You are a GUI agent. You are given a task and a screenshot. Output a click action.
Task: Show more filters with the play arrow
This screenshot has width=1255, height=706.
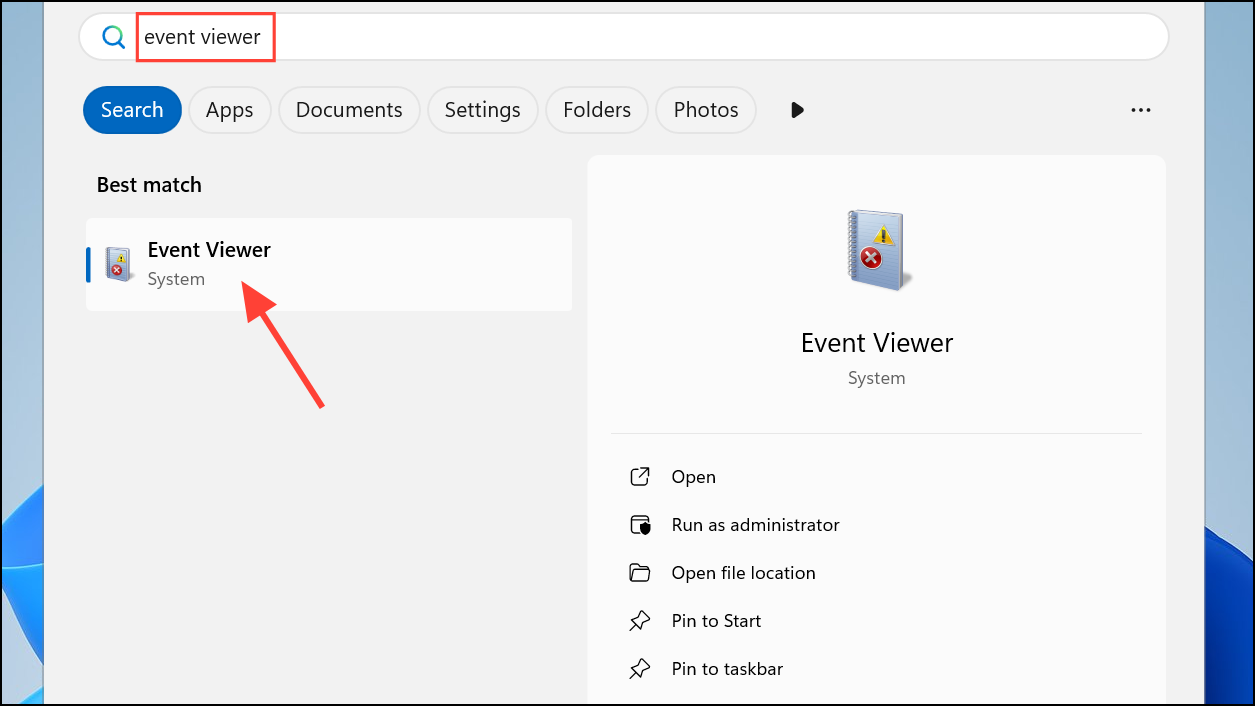point(797,110)
